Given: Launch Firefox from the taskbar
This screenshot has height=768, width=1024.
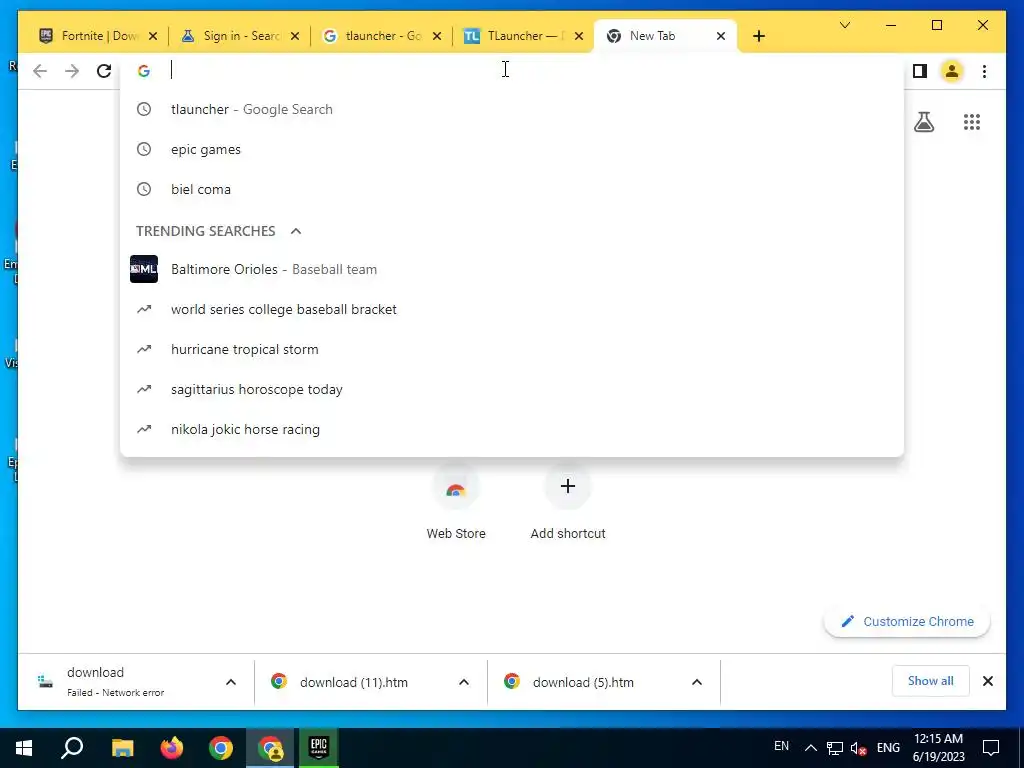Looking at the screenshot, I should (x=172, y=748).
